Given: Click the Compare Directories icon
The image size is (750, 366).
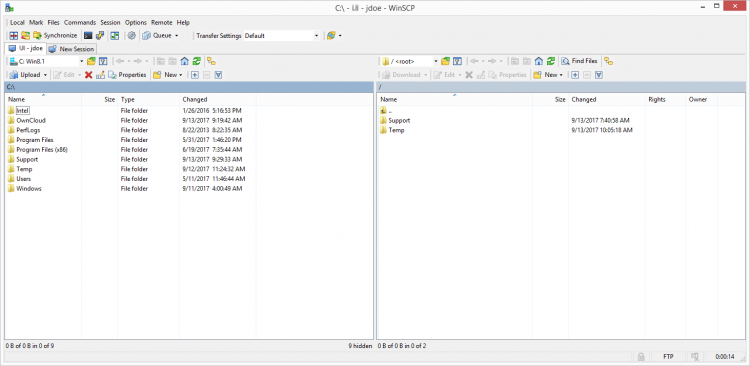Looking at the screenshot, I should 13,35.
